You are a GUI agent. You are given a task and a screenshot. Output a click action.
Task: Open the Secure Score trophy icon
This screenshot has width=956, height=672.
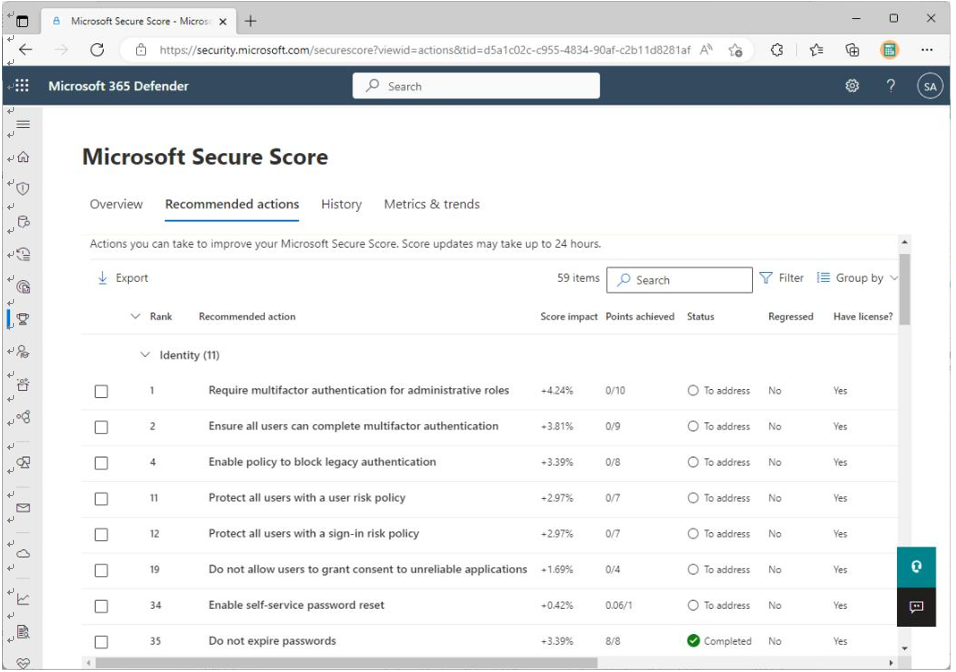click(23, 319)
